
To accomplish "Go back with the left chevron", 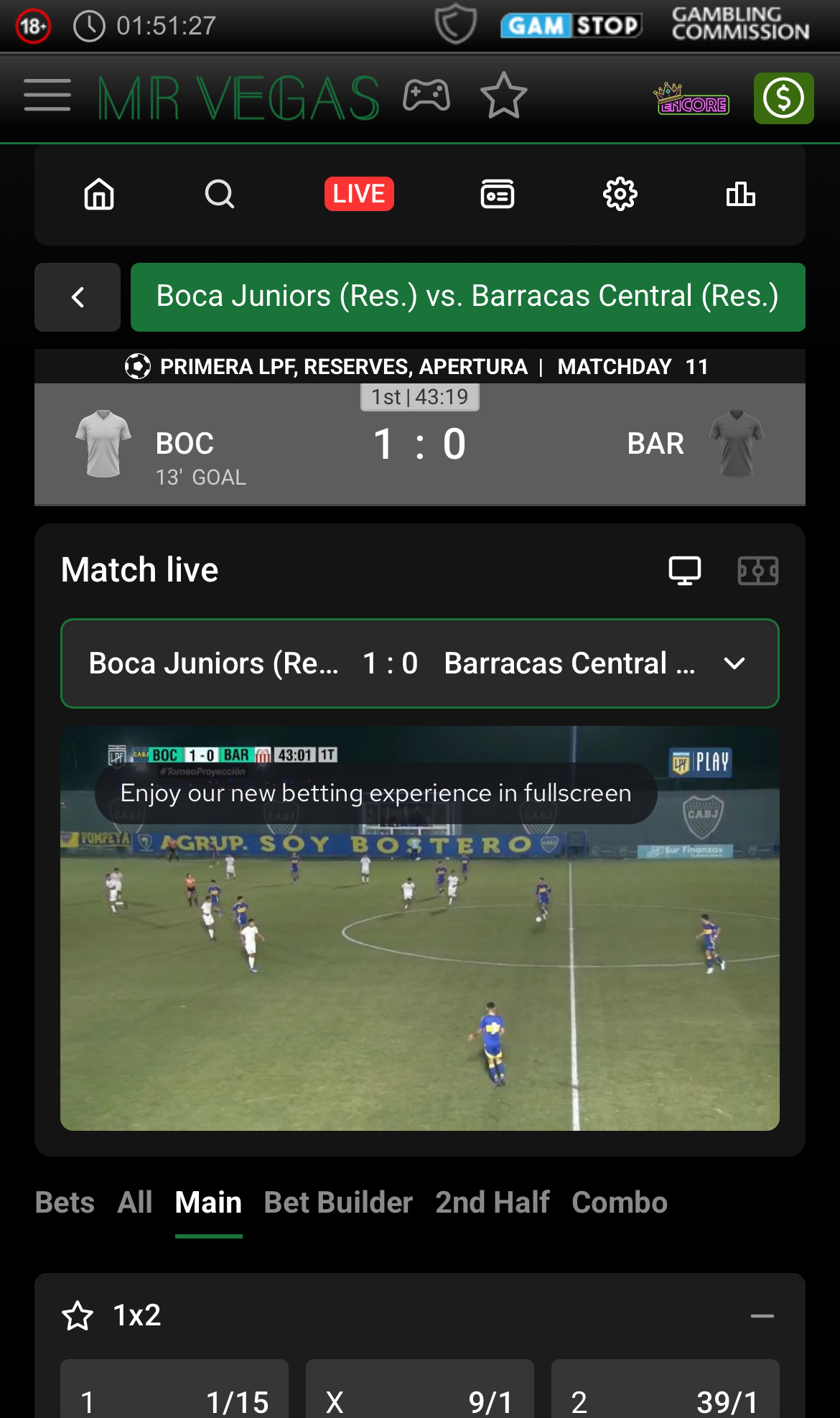I will tap(78, 297).
